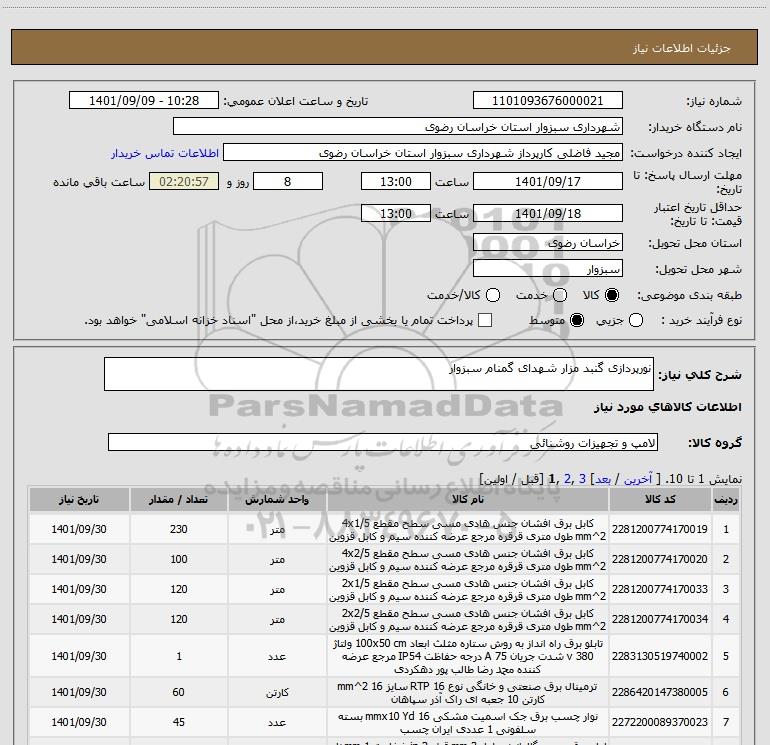Screen dimensions: 770x745
Task: Click quantity 100 in row 2
Action: tap(179, 559)
